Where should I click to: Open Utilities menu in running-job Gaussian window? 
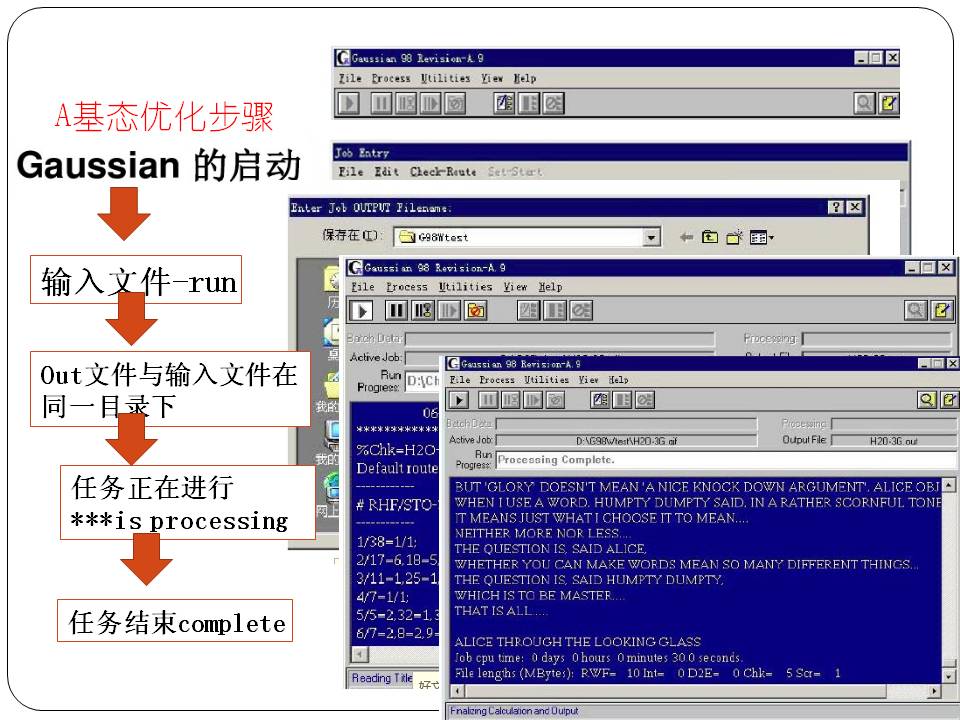coord(465,287)
